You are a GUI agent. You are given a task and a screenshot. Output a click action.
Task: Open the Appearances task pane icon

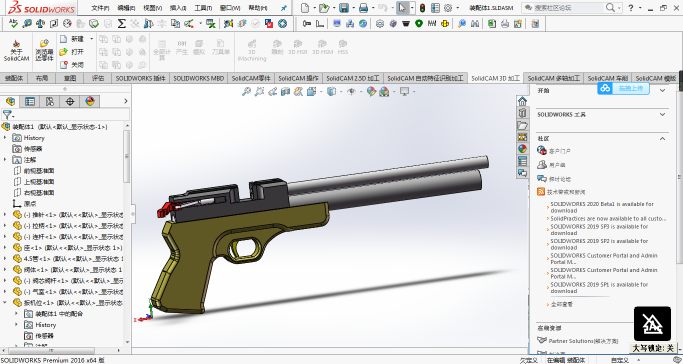522,149
